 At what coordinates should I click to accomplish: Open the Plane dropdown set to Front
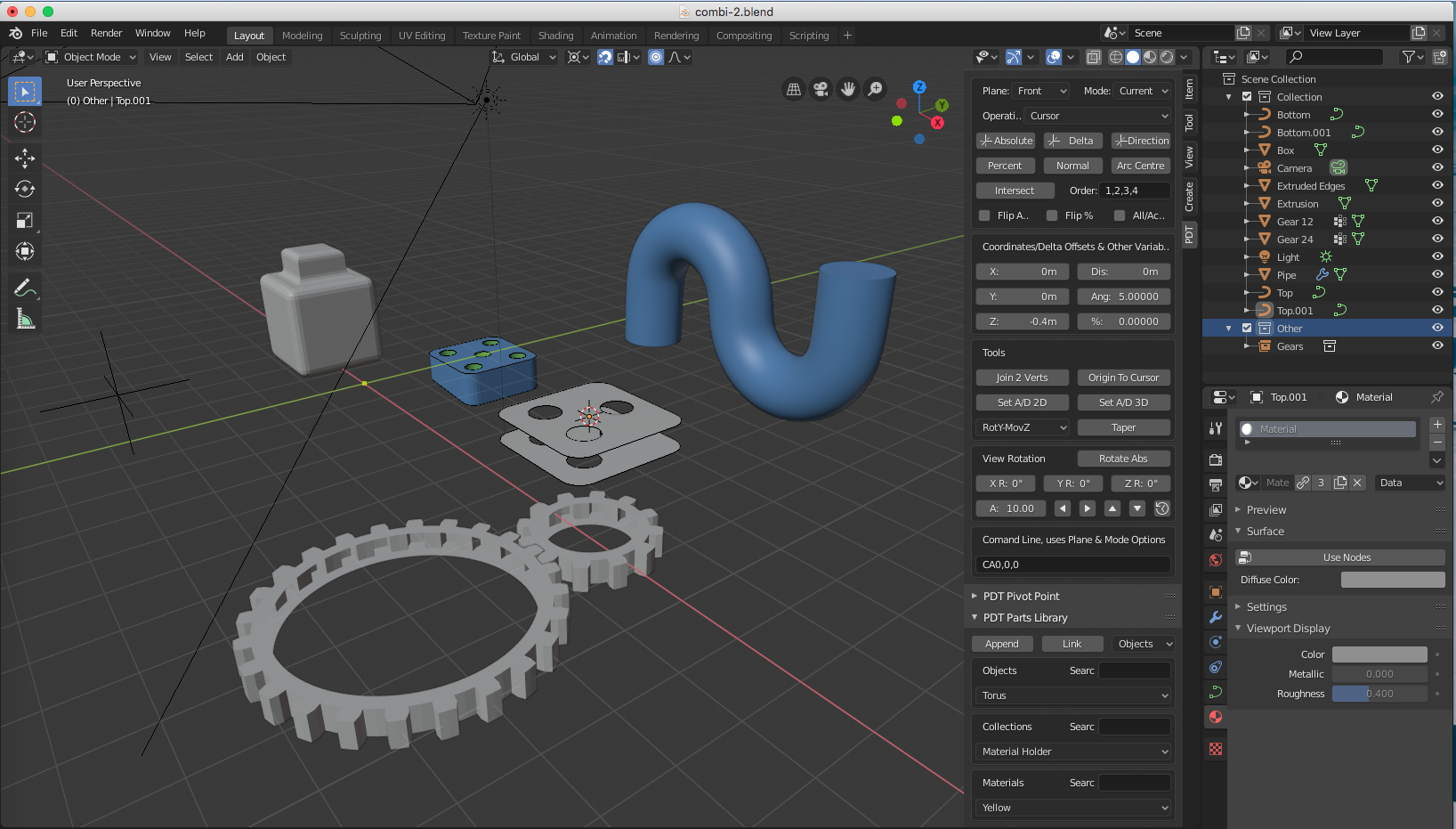[x=1042, y=91]
